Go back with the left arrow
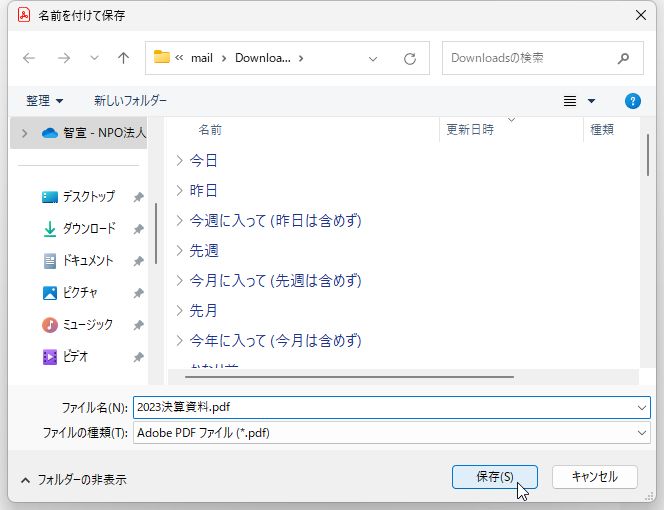Image resolution: width=664 pixels, height=510 pixels. 29,58
